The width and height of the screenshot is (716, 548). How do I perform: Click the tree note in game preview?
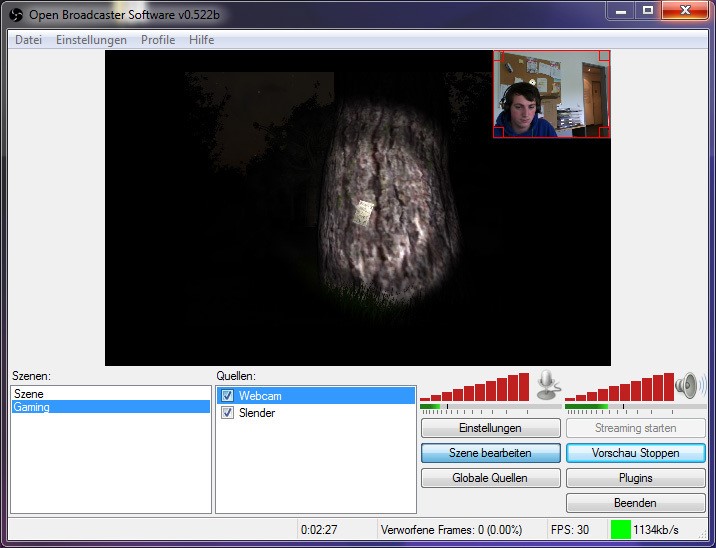click(363, 212)
